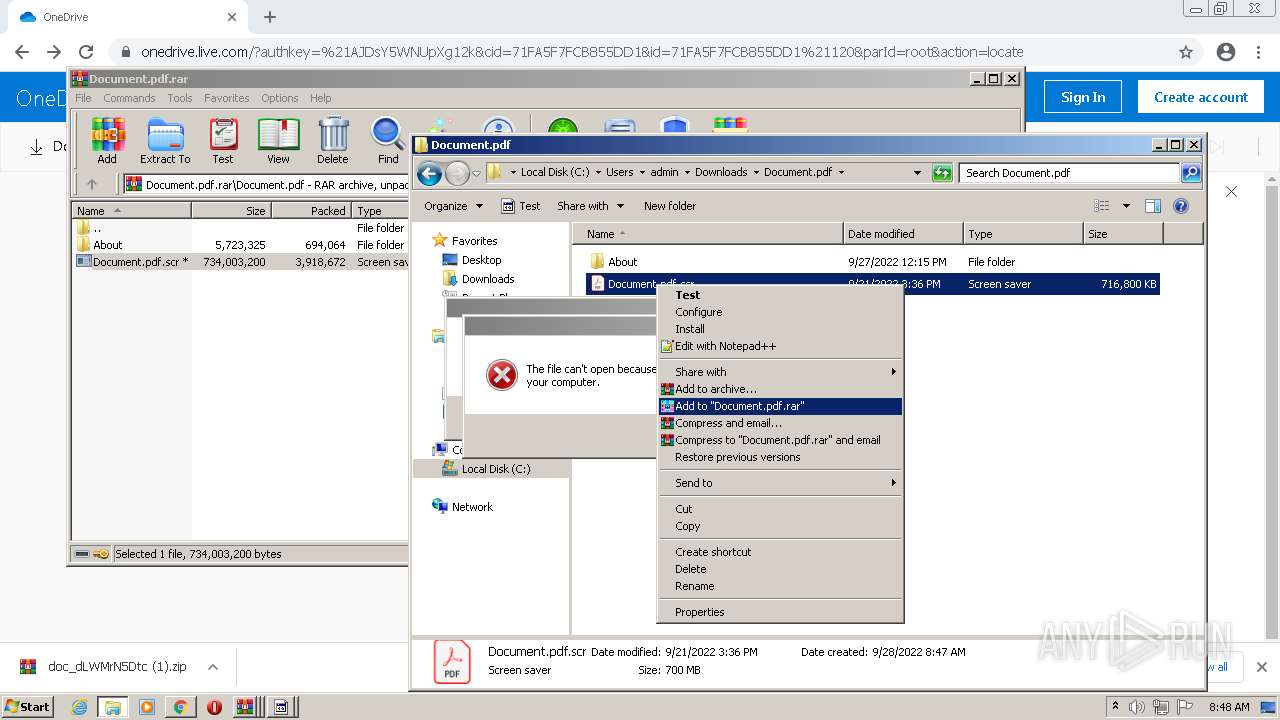Open the WinRAR Tools menu

pos(180,98)
